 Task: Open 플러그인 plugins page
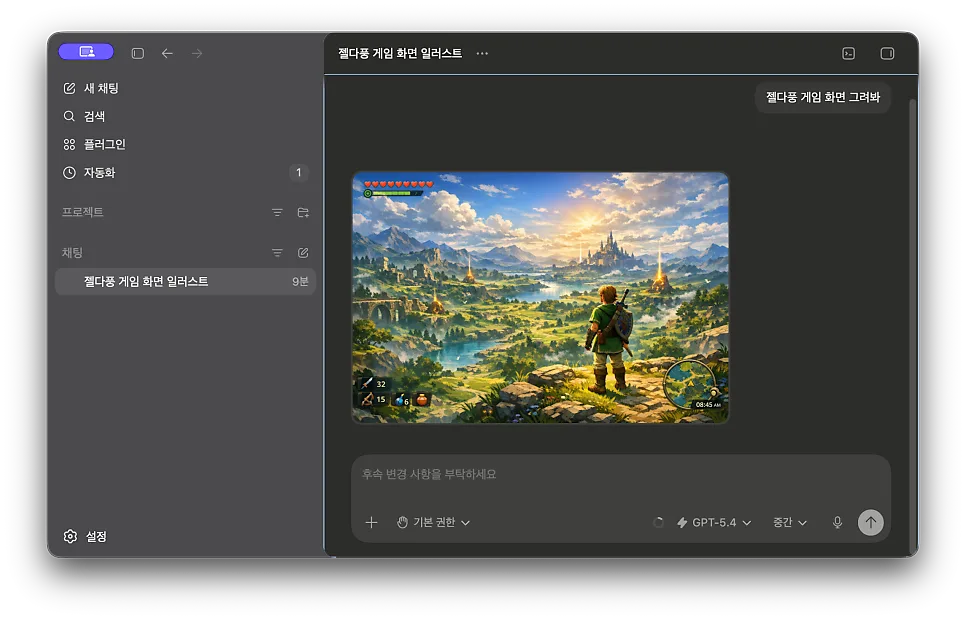pos(94,144)
